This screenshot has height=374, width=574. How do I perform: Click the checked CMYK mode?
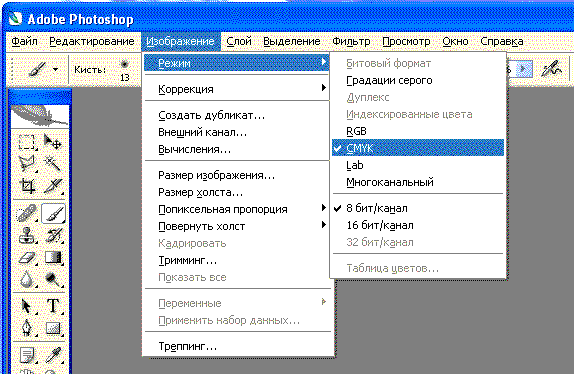(418, 148)
